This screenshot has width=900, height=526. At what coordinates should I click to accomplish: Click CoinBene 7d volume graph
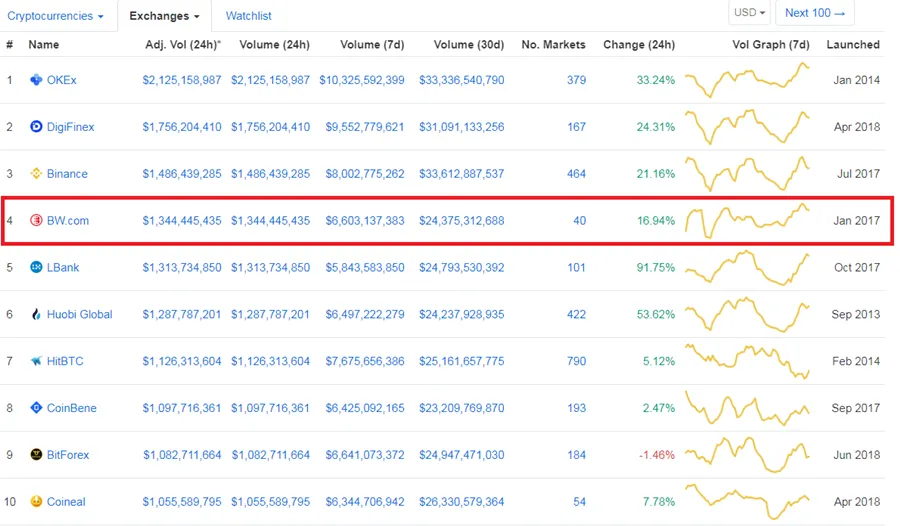coord(747,408)
